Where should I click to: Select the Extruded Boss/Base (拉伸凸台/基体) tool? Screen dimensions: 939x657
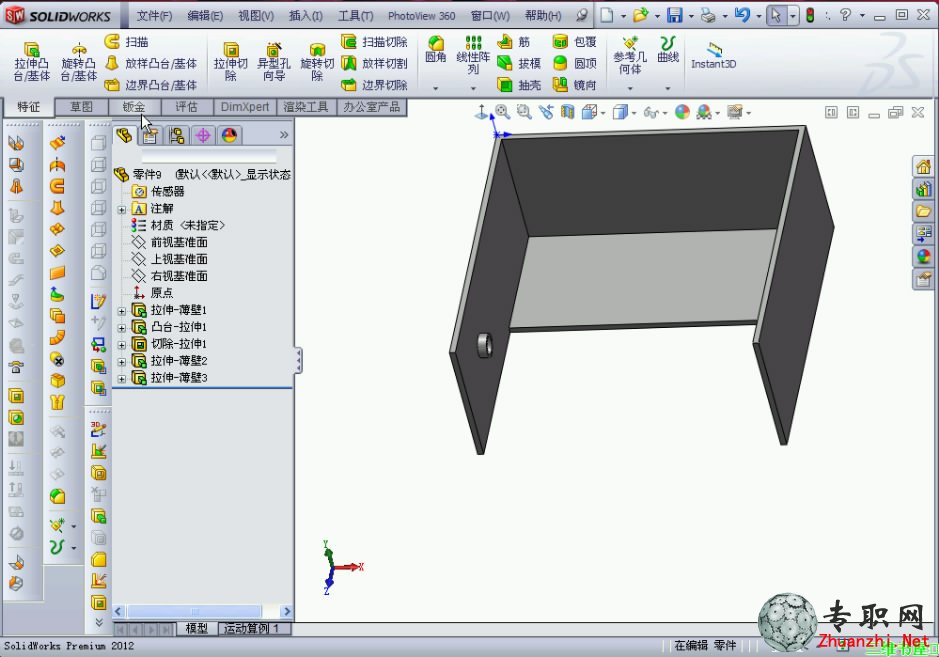tap(32, 62)
